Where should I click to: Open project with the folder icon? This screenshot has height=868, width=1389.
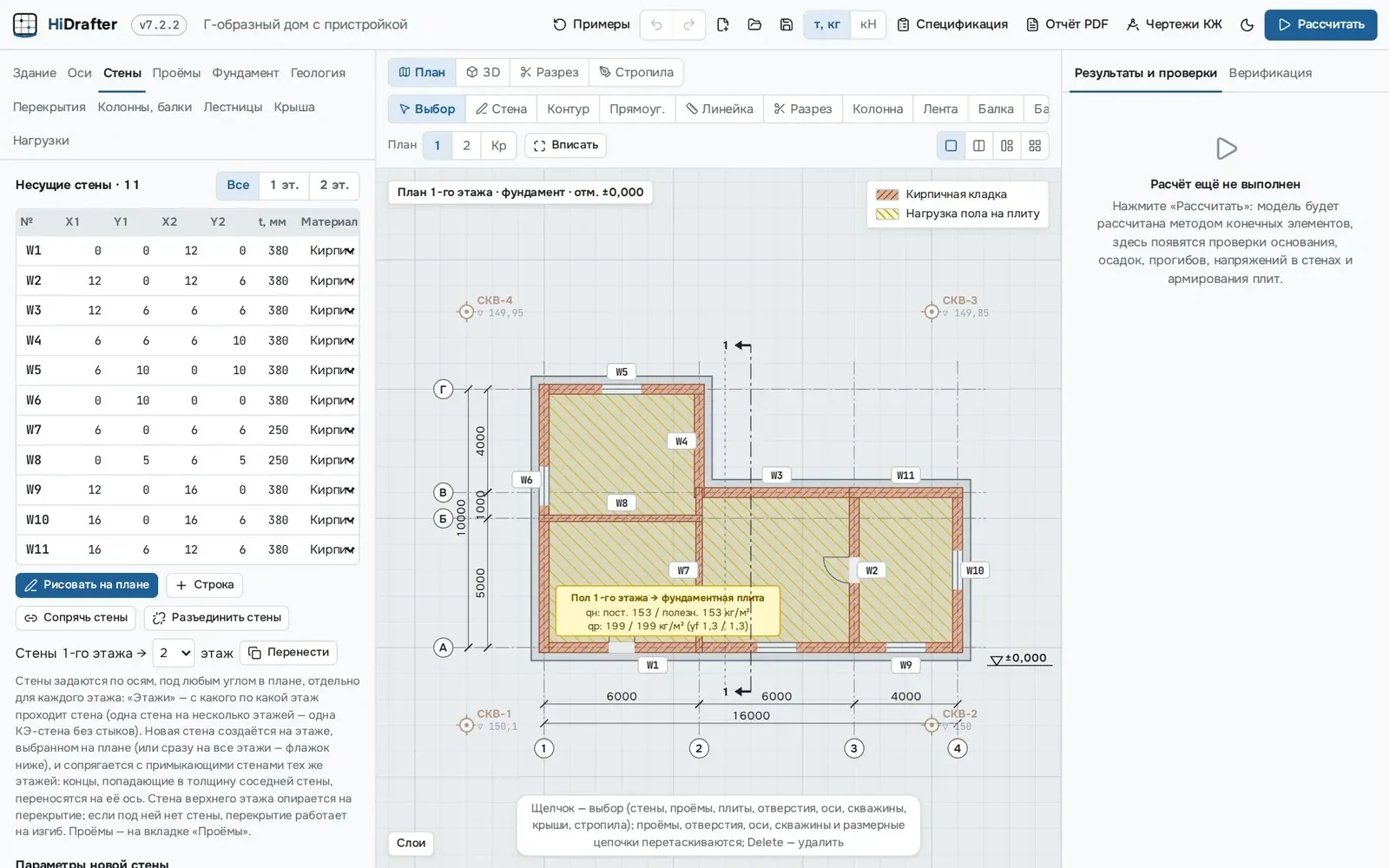[754, 25]
